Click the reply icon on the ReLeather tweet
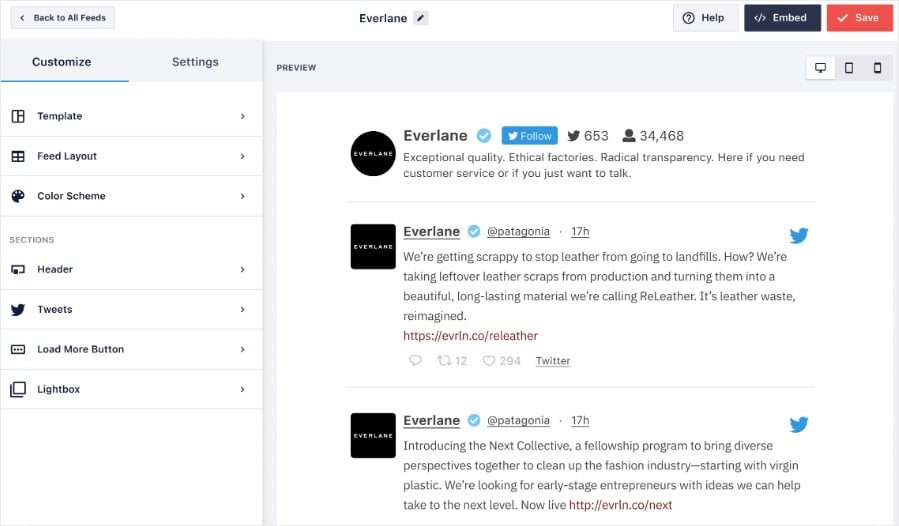This screenshot has height=526, width=899. click(415, 361)
